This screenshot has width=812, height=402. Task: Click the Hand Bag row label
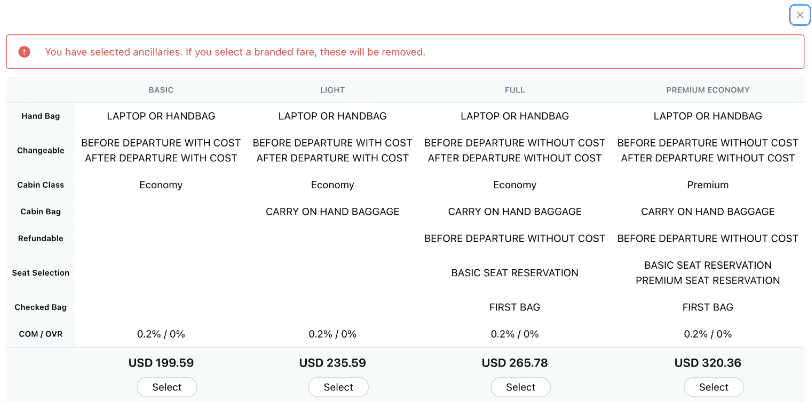[41, 117]
